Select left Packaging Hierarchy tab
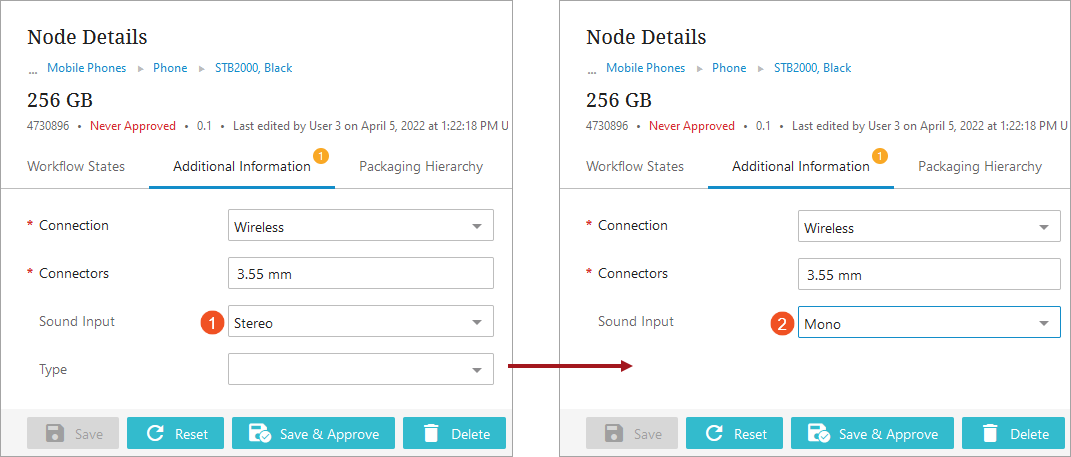1071x457 pixels. [x=421, y=167]
